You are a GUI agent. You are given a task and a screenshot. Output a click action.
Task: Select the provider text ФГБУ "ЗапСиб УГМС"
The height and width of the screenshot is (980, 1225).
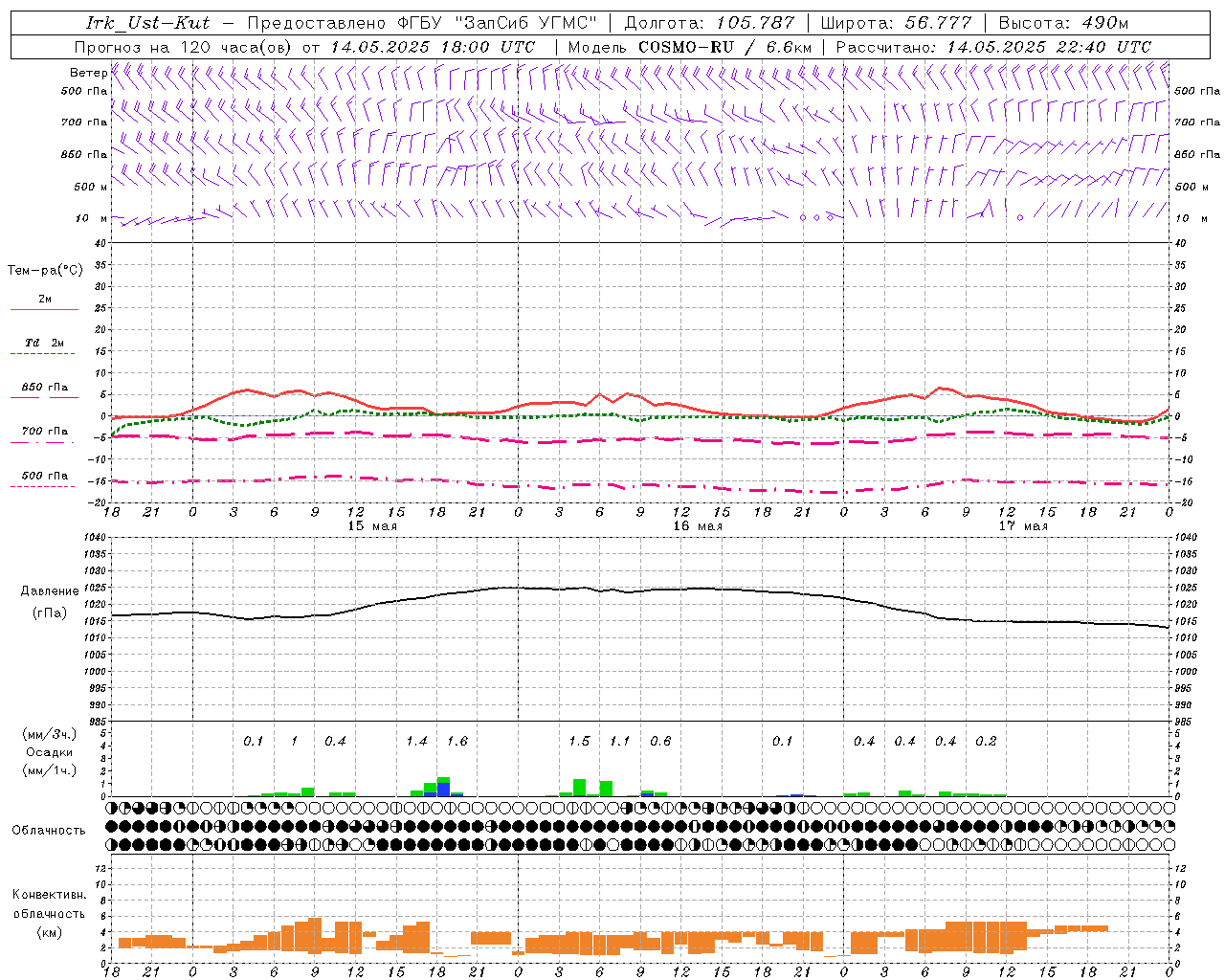[x=497, y=23]
